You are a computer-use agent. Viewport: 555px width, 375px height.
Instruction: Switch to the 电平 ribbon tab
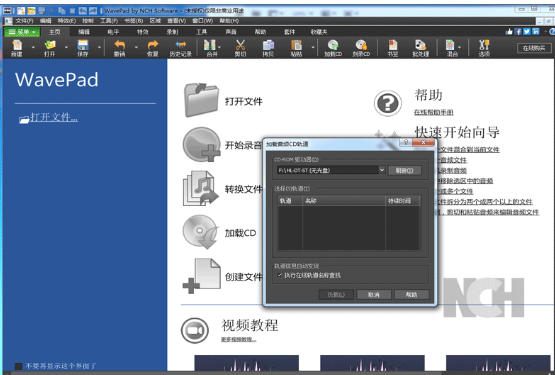click(x=113, y=32)
